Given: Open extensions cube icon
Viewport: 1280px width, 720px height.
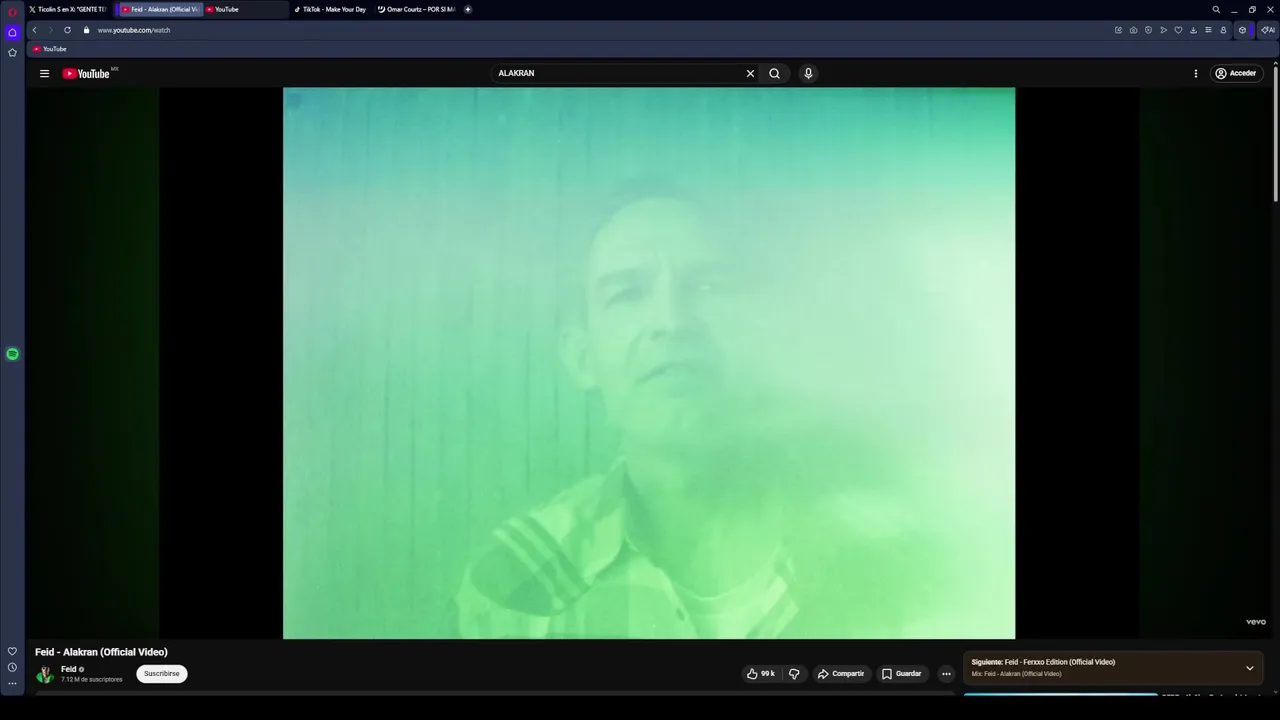Looking at the screenshot, I should click(1243, 30).
